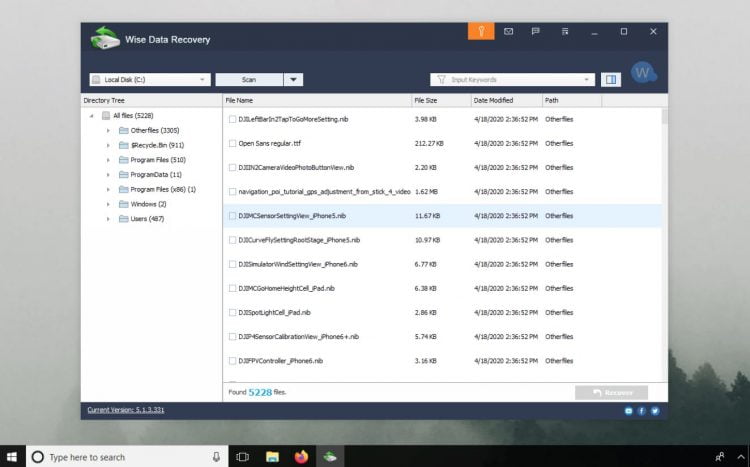Sort by Date Modified column header

(507, 100)
